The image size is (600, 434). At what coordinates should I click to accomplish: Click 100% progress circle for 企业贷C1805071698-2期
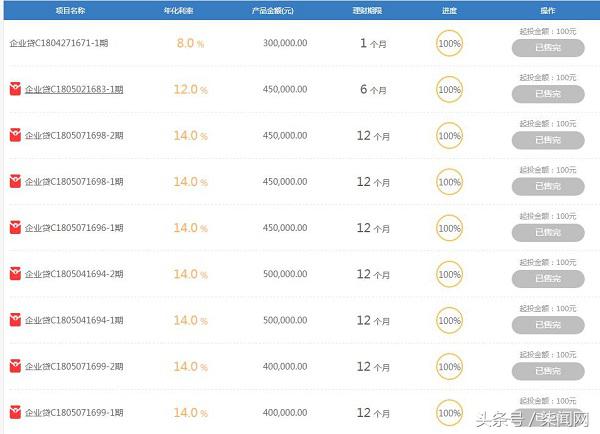[449, 136]
